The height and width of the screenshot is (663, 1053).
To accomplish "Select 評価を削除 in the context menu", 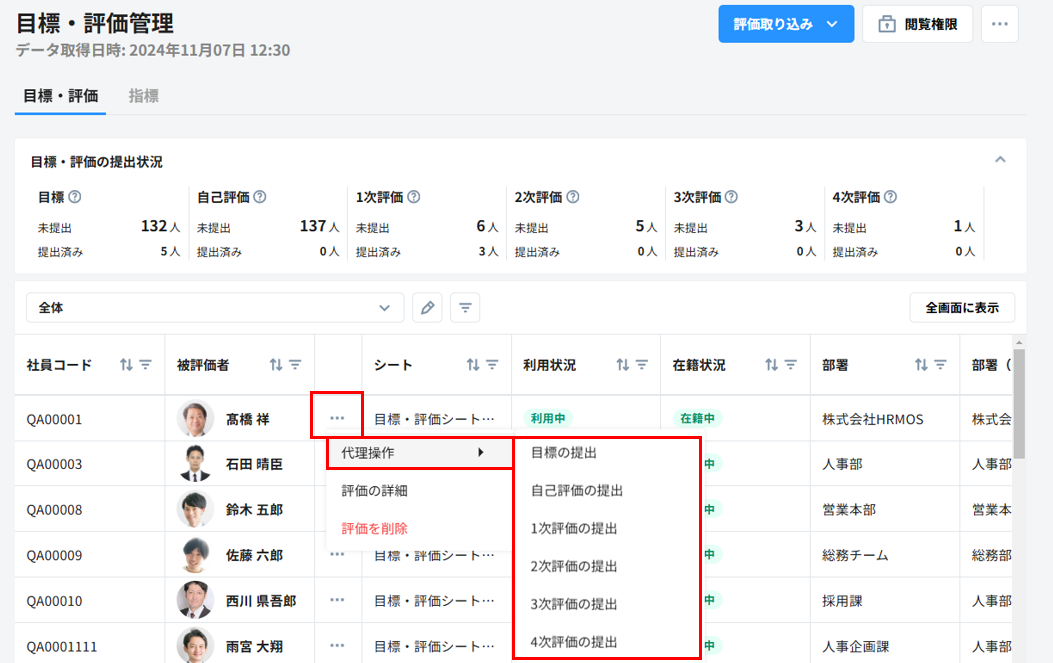I will pyautogui.click(x=374, y=528).
